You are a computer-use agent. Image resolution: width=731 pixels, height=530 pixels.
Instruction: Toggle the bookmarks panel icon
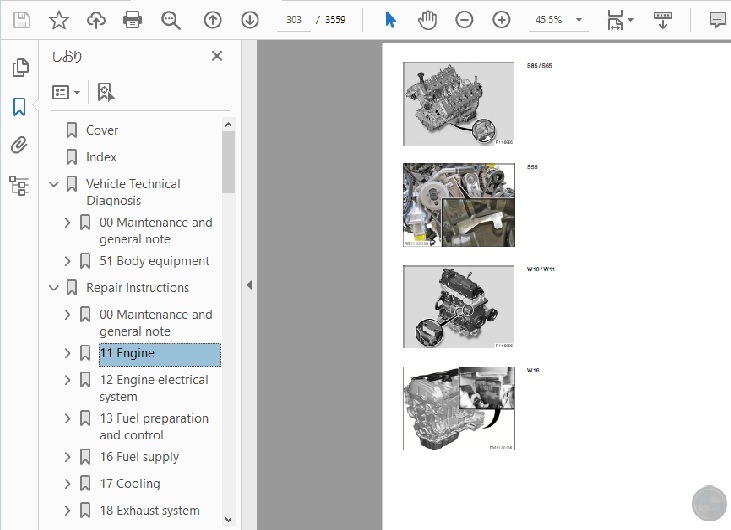[19, 107]
